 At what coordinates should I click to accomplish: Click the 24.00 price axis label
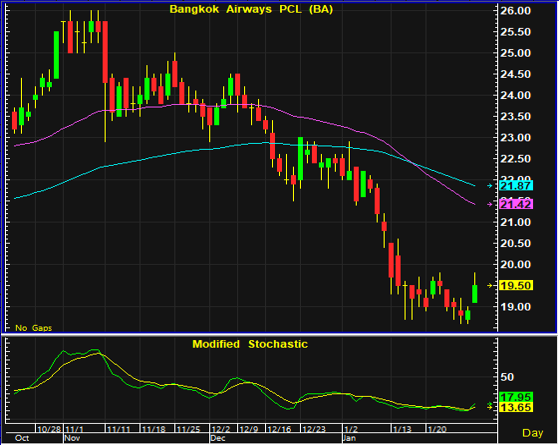(x=516, y=95)
